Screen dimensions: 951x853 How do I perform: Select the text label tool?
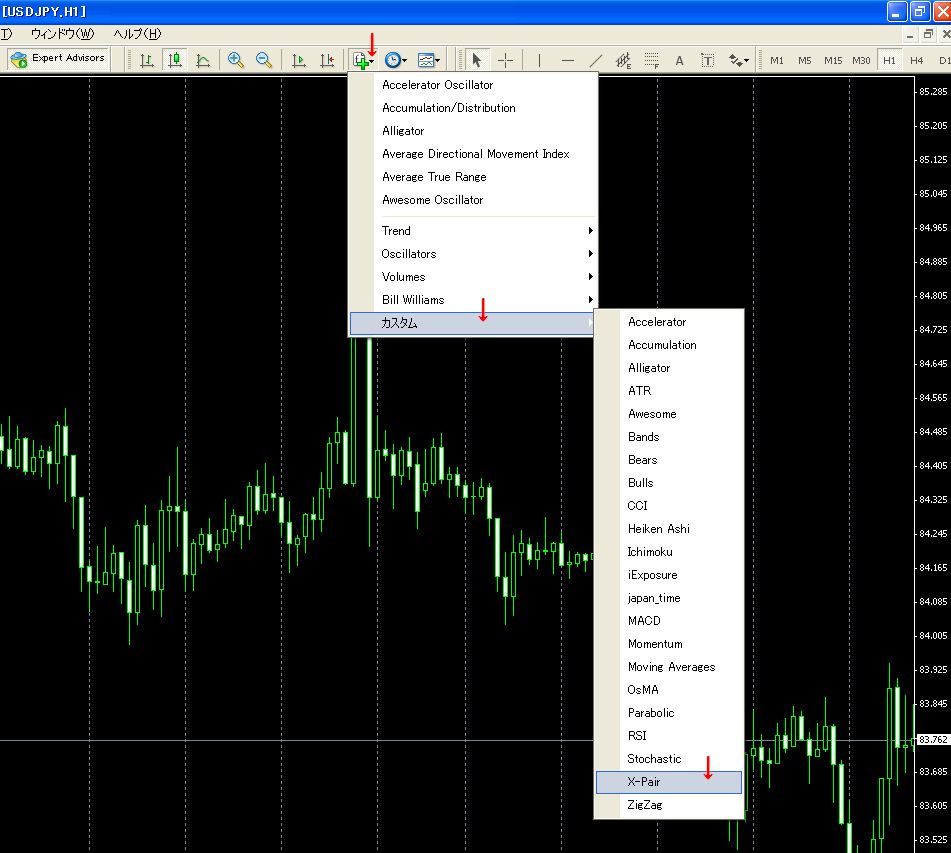pyautogui.click(x=707, y=60)
